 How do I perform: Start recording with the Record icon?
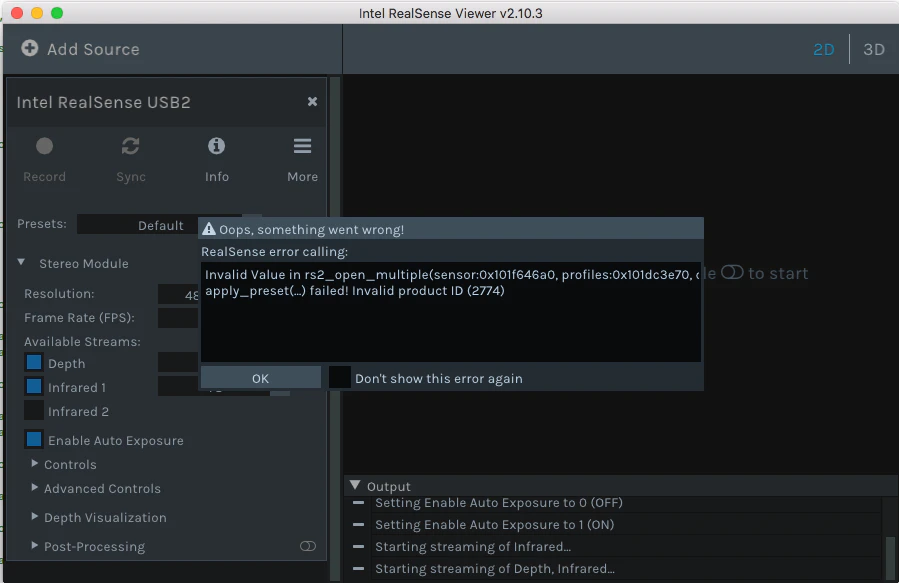click(x=44, y=146)
